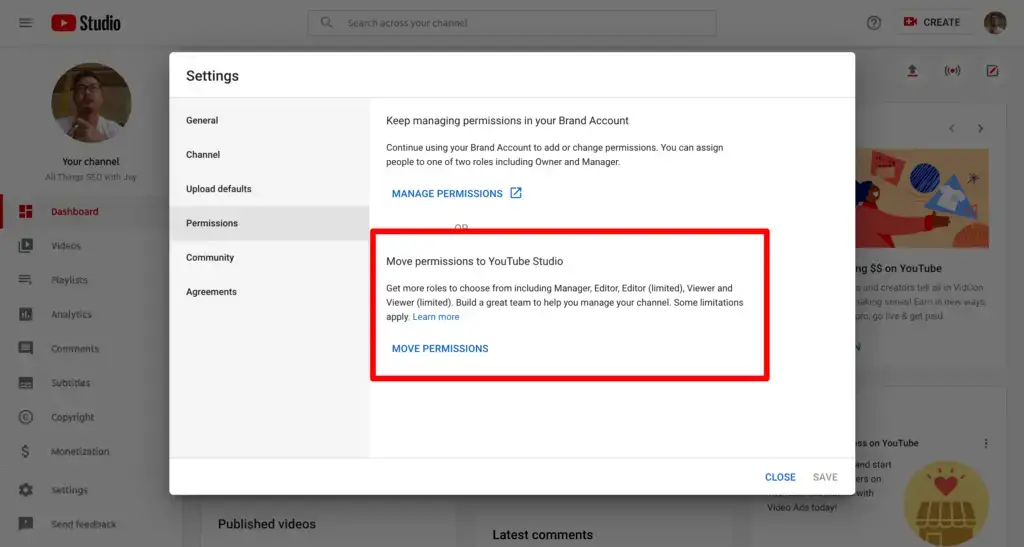Click the Playlists icon in the sidebar
The image size is (1024, 547).
click(25, 279)
